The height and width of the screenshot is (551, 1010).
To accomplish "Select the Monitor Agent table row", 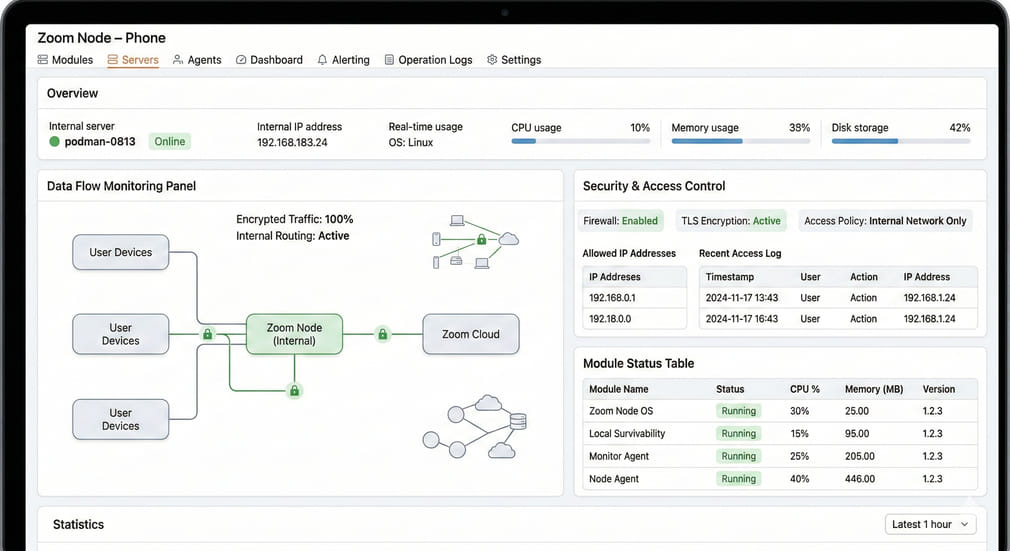I will coord(780,456).
